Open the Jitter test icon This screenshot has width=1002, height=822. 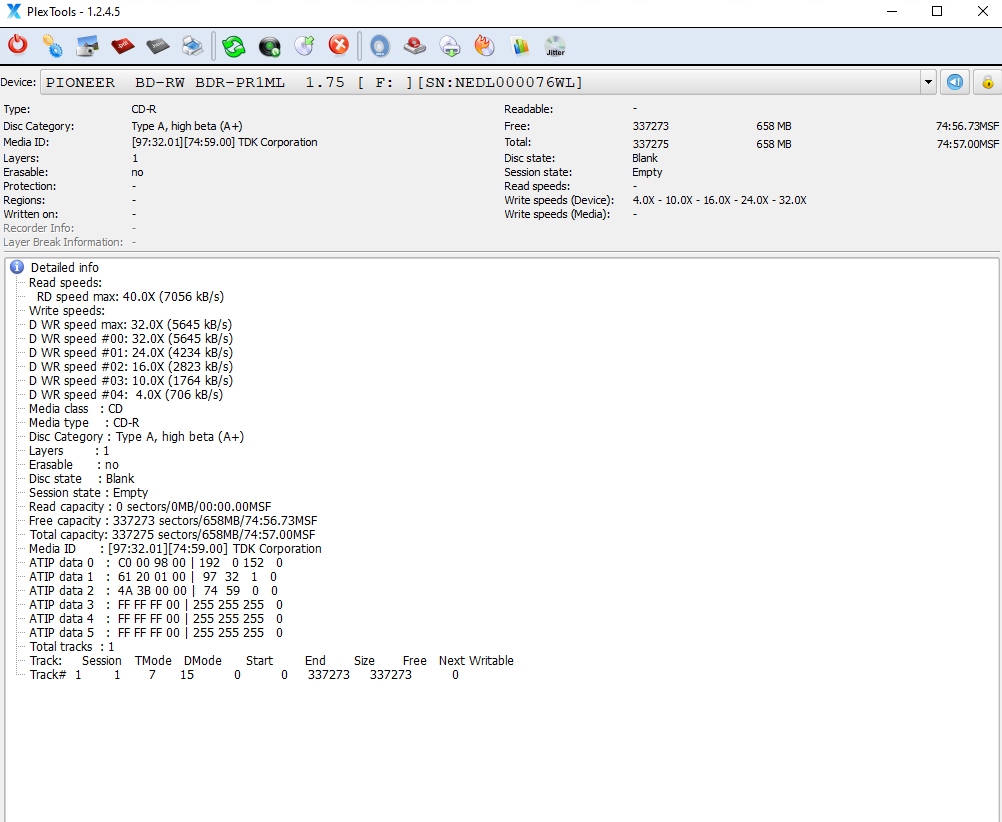[555, 45]
